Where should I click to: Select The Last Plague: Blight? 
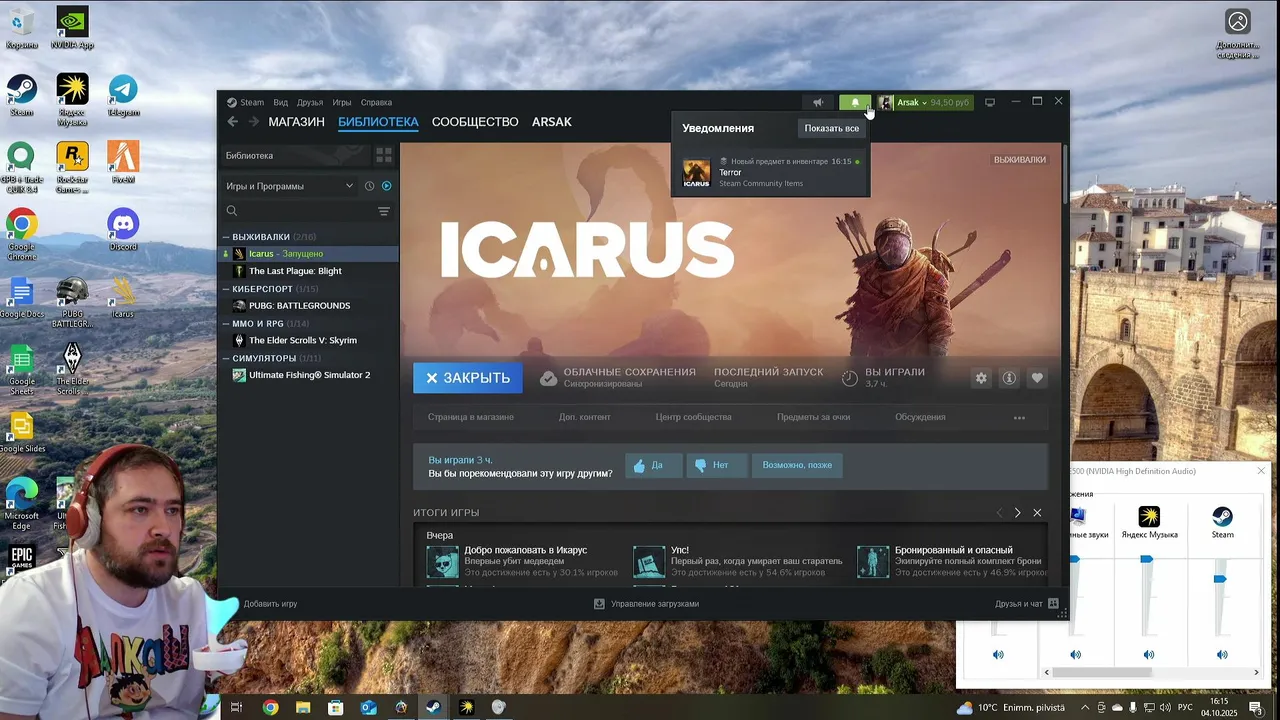(x=308, y=271)
